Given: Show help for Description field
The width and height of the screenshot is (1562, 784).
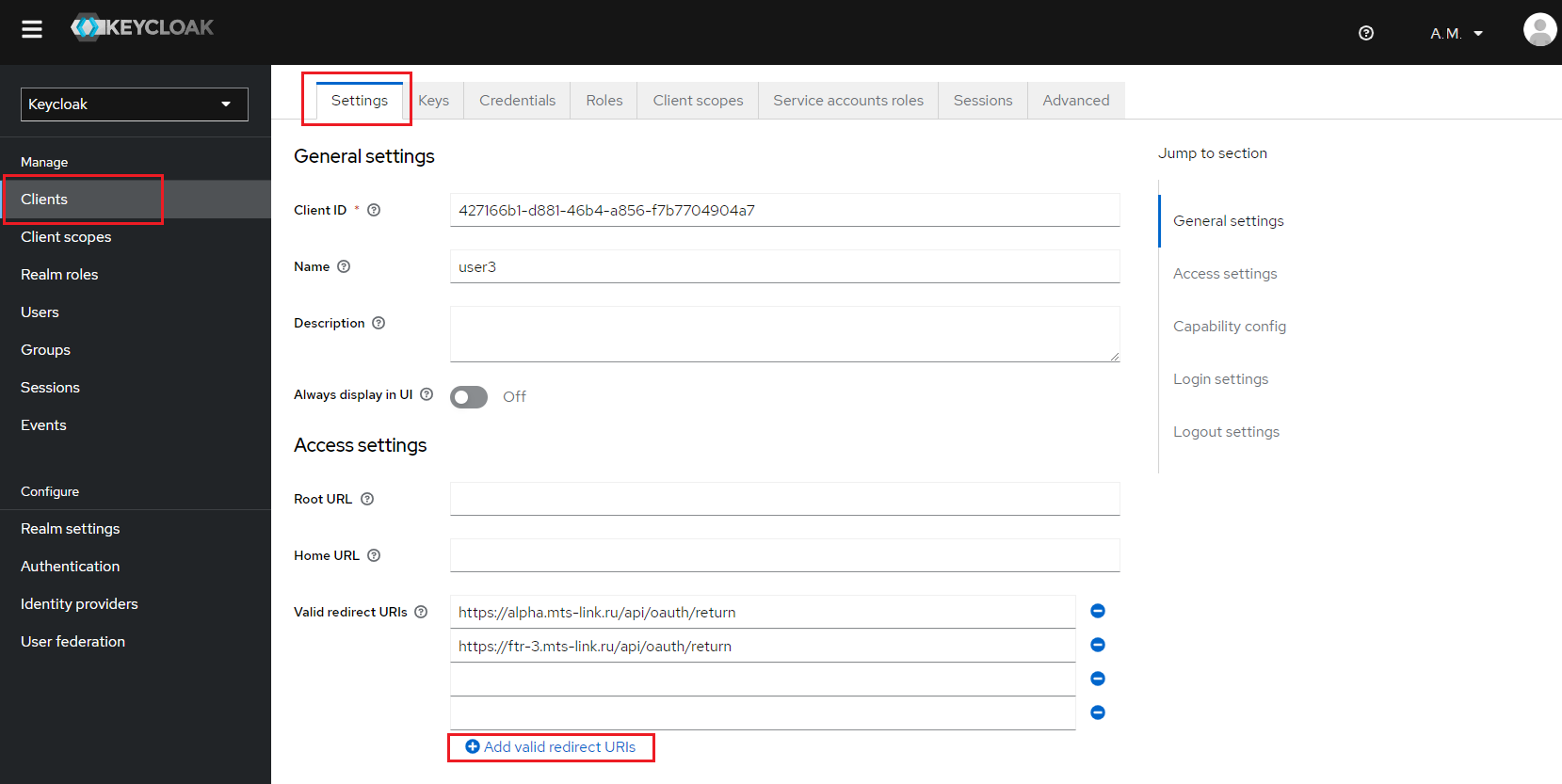Looking at the screenshot, I should coord(378,323).
